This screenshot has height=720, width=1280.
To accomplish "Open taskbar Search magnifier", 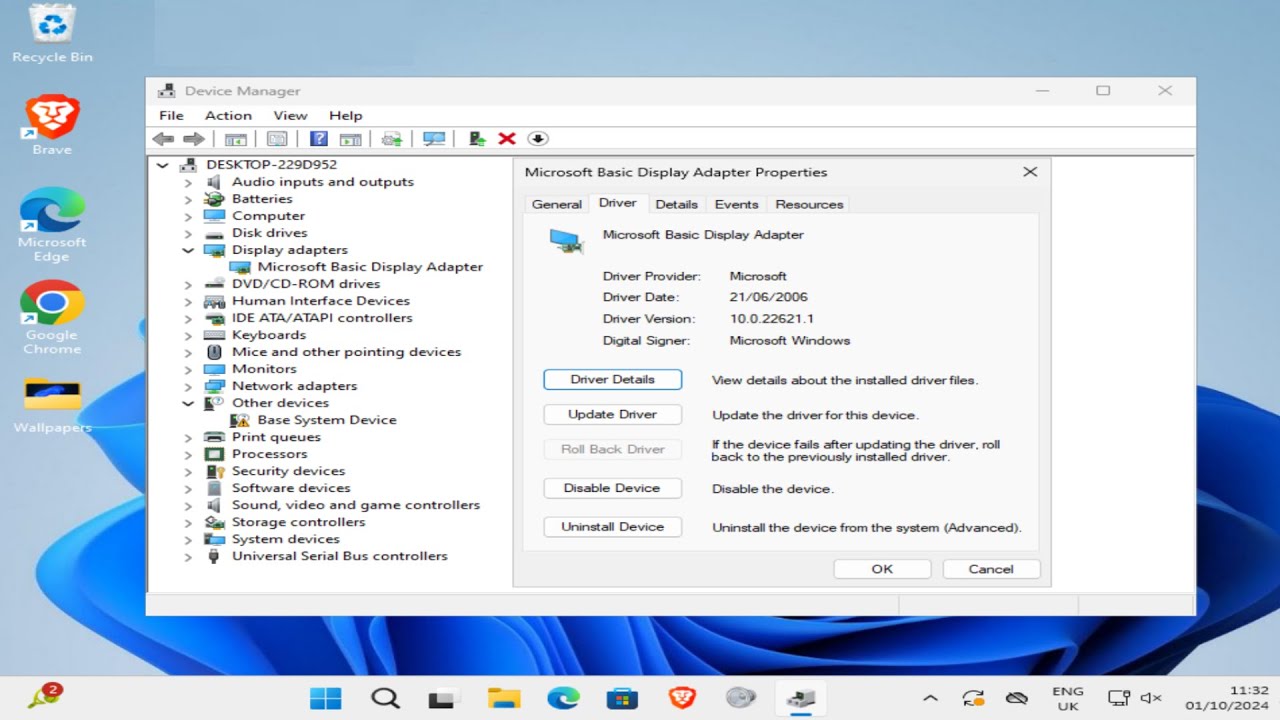I will pyautogui.click(x=385, y=698).
